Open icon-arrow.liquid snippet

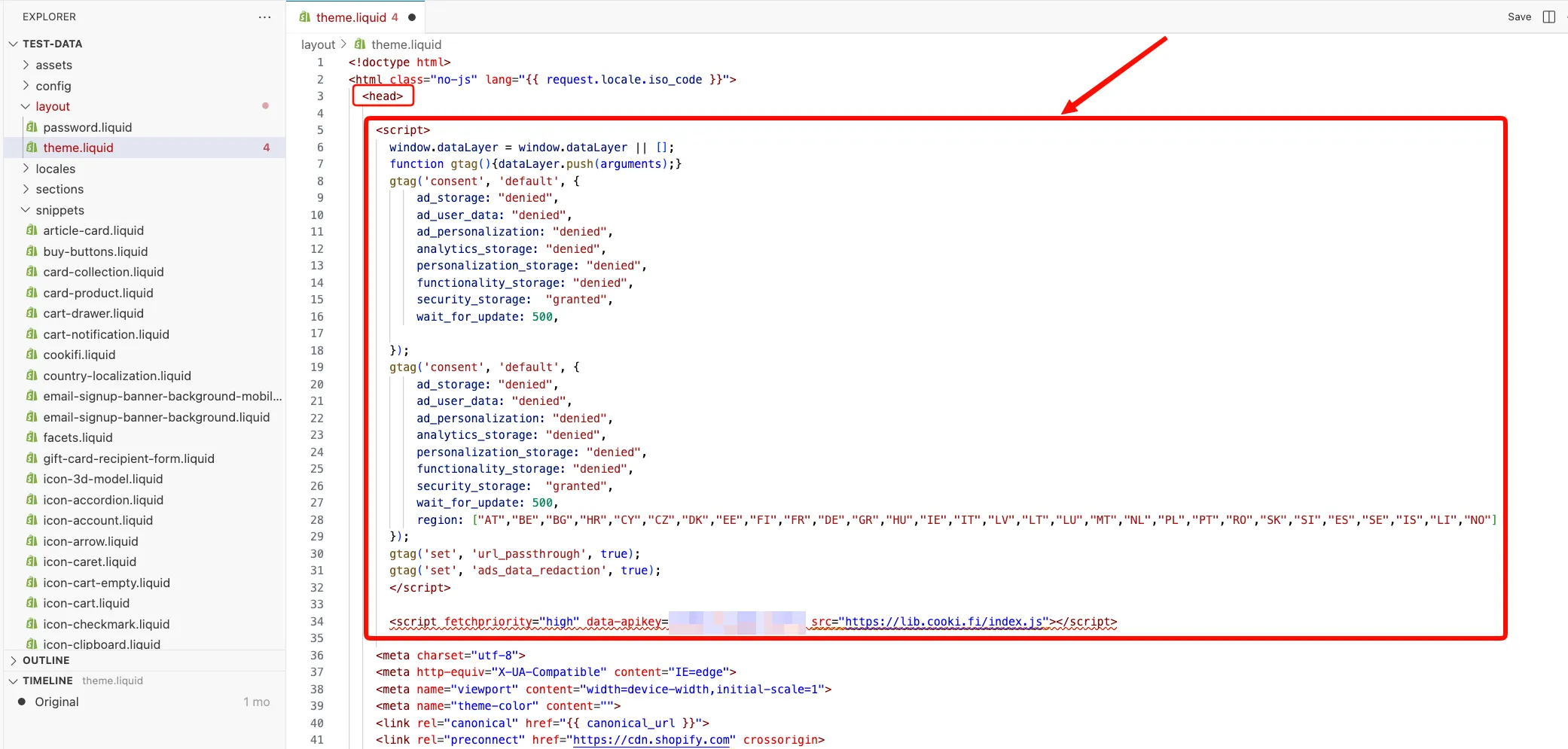[90, 541]
